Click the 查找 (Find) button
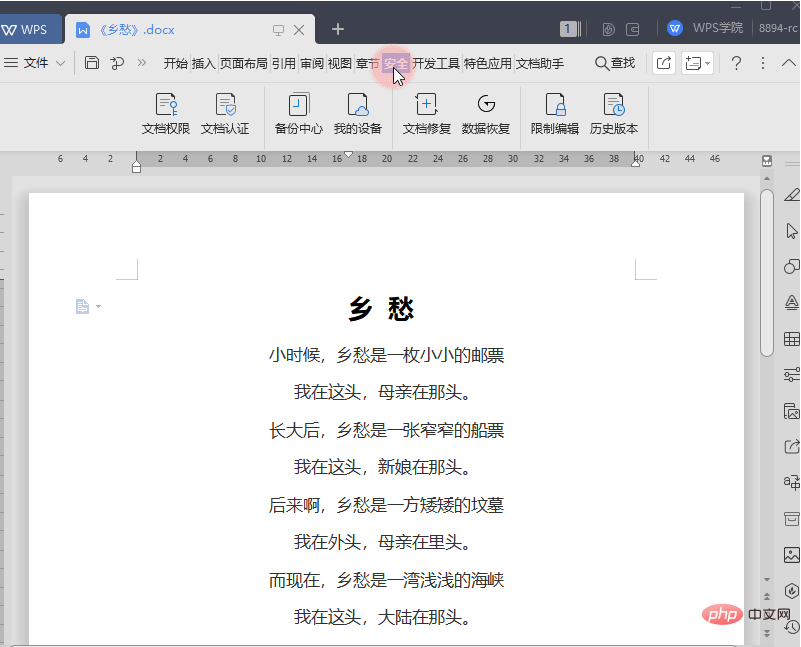This screenshot has height=647, width=801. 614,62
